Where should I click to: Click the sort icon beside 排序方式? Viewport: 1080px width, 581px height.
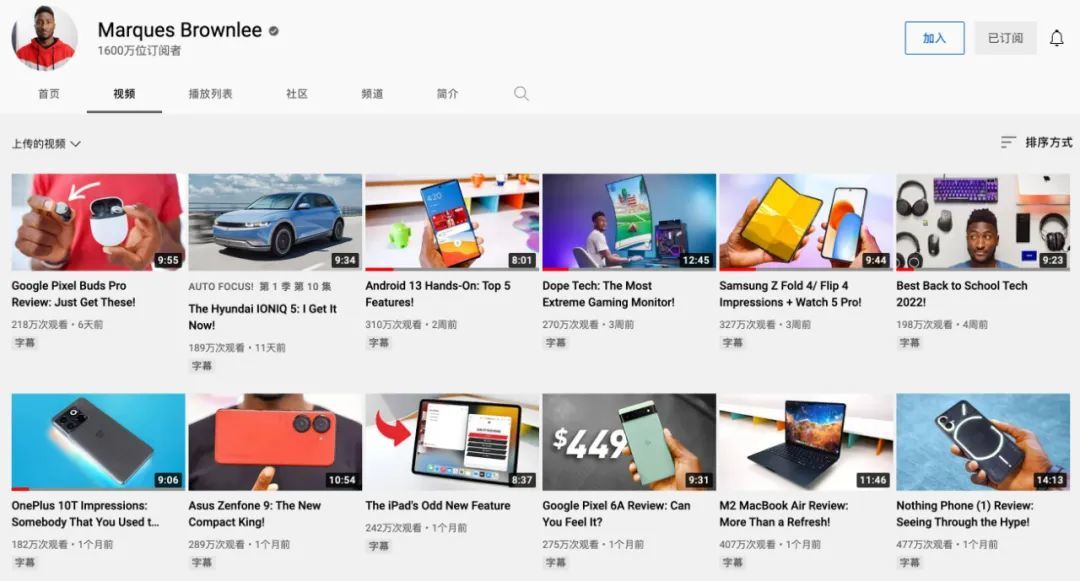click(x=1008, y=142)
